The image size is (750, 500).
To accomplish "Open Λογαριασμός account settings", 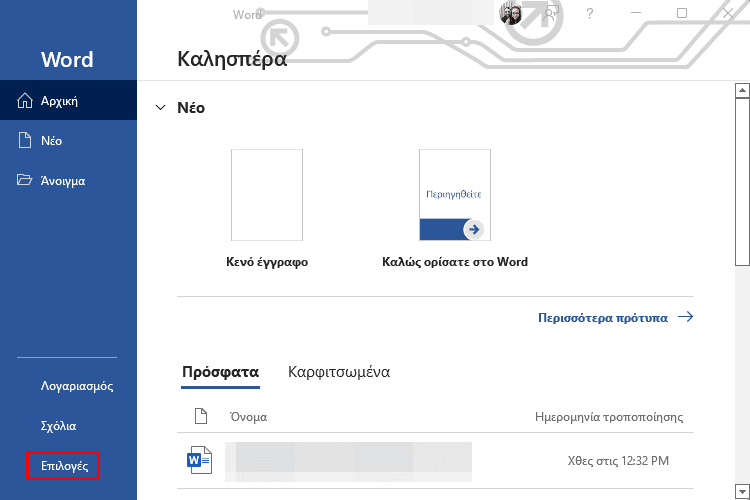I will [77, 386].
